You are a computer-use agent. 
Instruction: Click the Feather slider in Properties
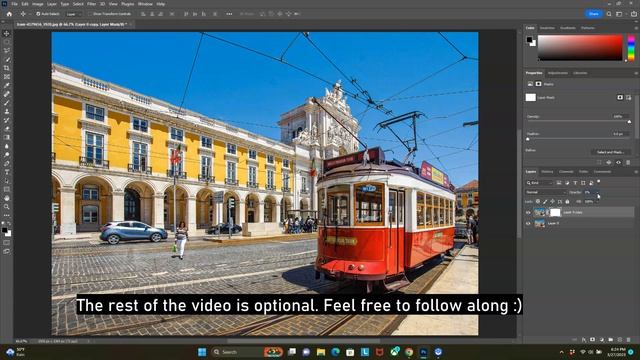[x=578, y=139]
